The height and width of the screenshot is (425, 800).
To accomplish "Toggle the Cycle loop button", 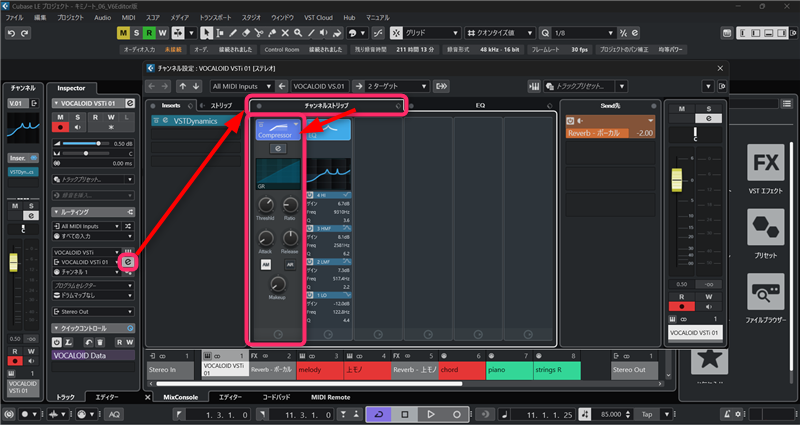I will [x=379, y=414].
